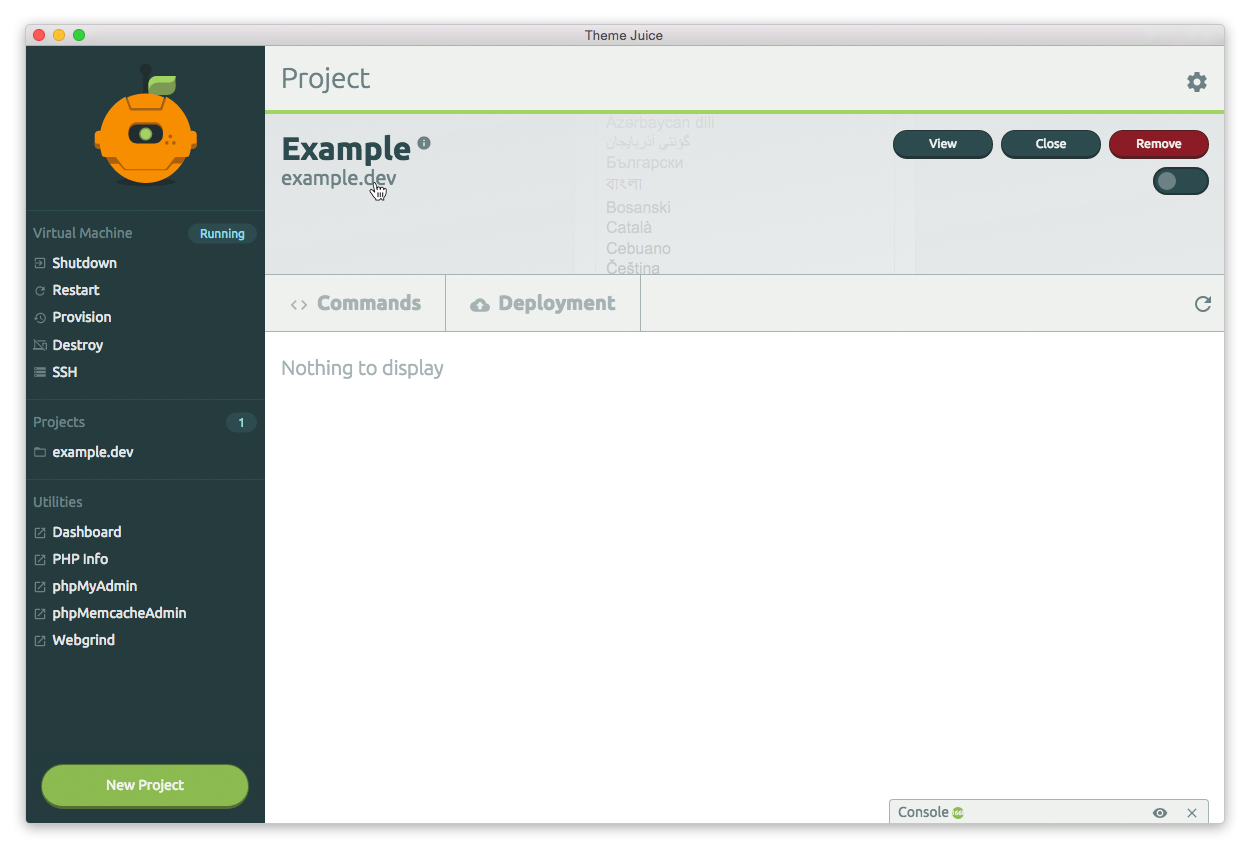Click the New Project button

point(145,785)
